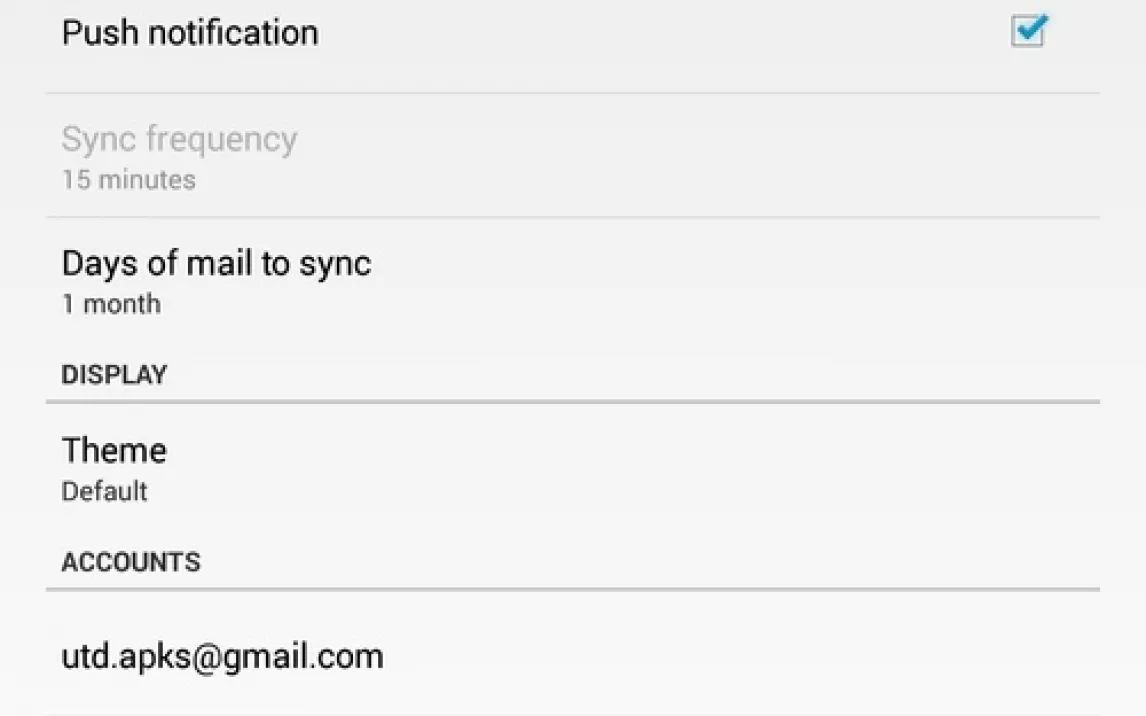Image resolution: width=1146 pixels, height=716 pixels.
Task: Open the utd.apks@gmail.com account
Action: click(x=573, y=655)
